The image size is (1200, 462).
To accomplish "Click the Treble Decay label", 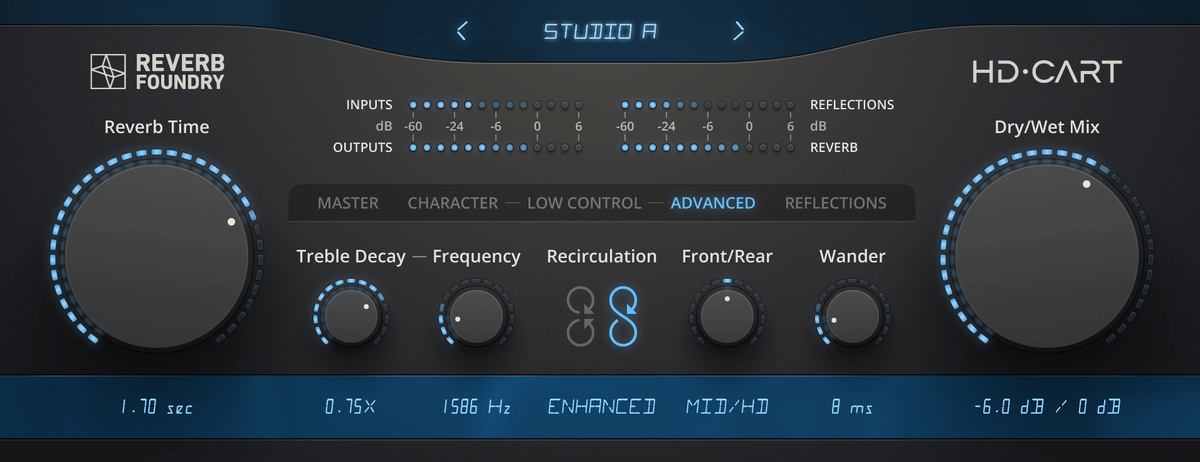I will coord(351,257).
